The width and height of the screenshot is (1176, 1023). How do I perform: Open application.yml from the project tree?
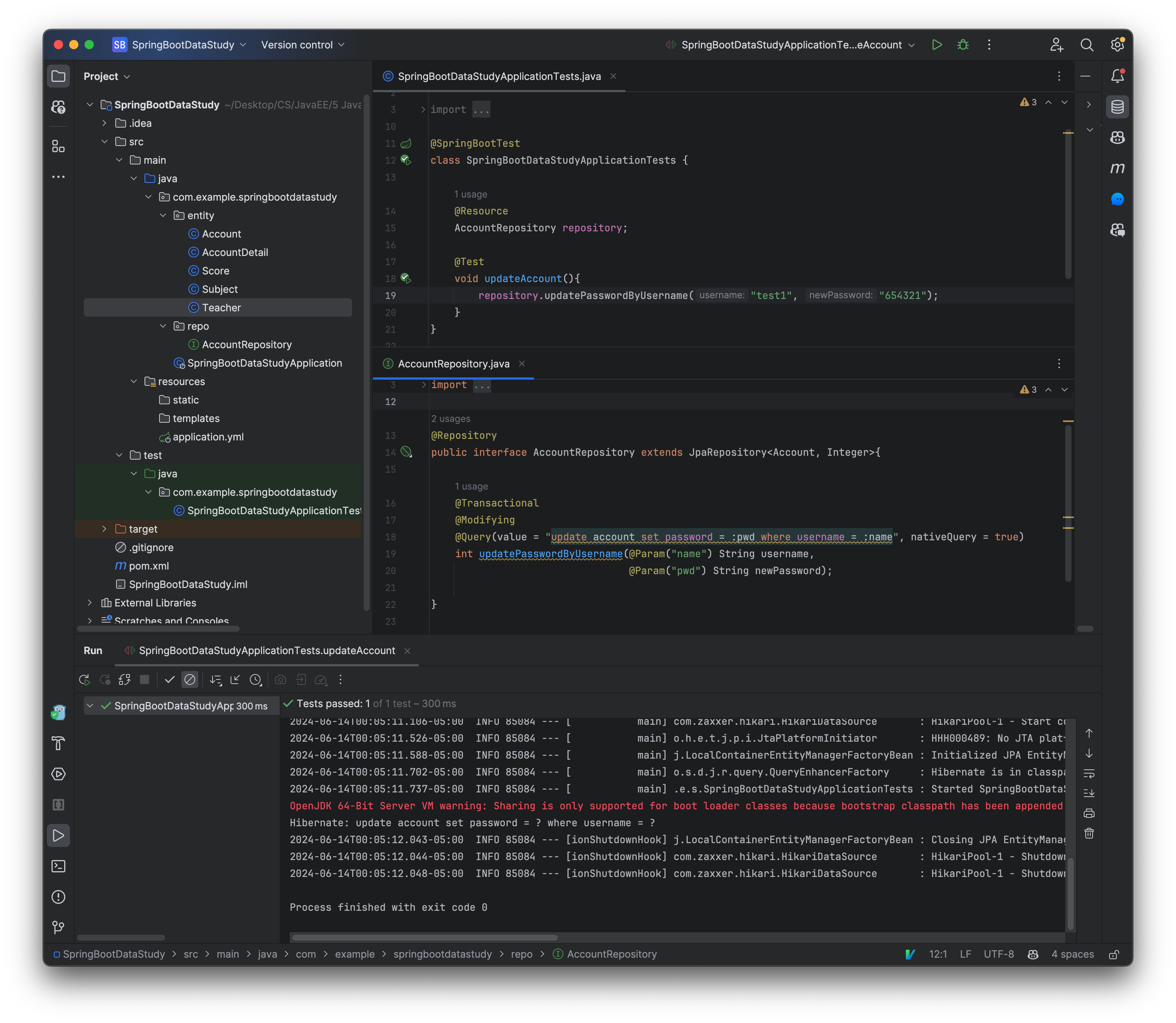(209, 437)
